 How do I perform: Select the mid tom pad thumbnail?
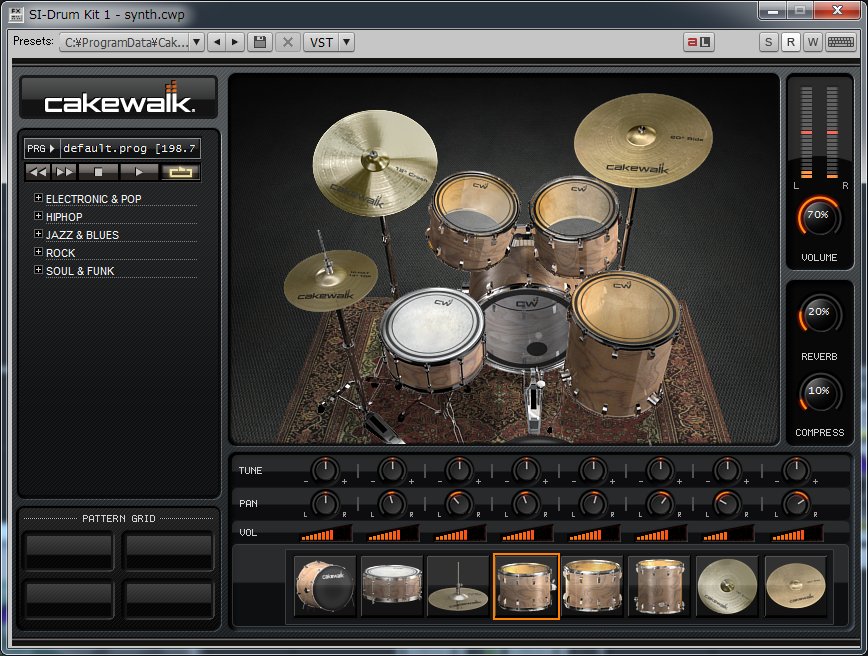[593, 586]
